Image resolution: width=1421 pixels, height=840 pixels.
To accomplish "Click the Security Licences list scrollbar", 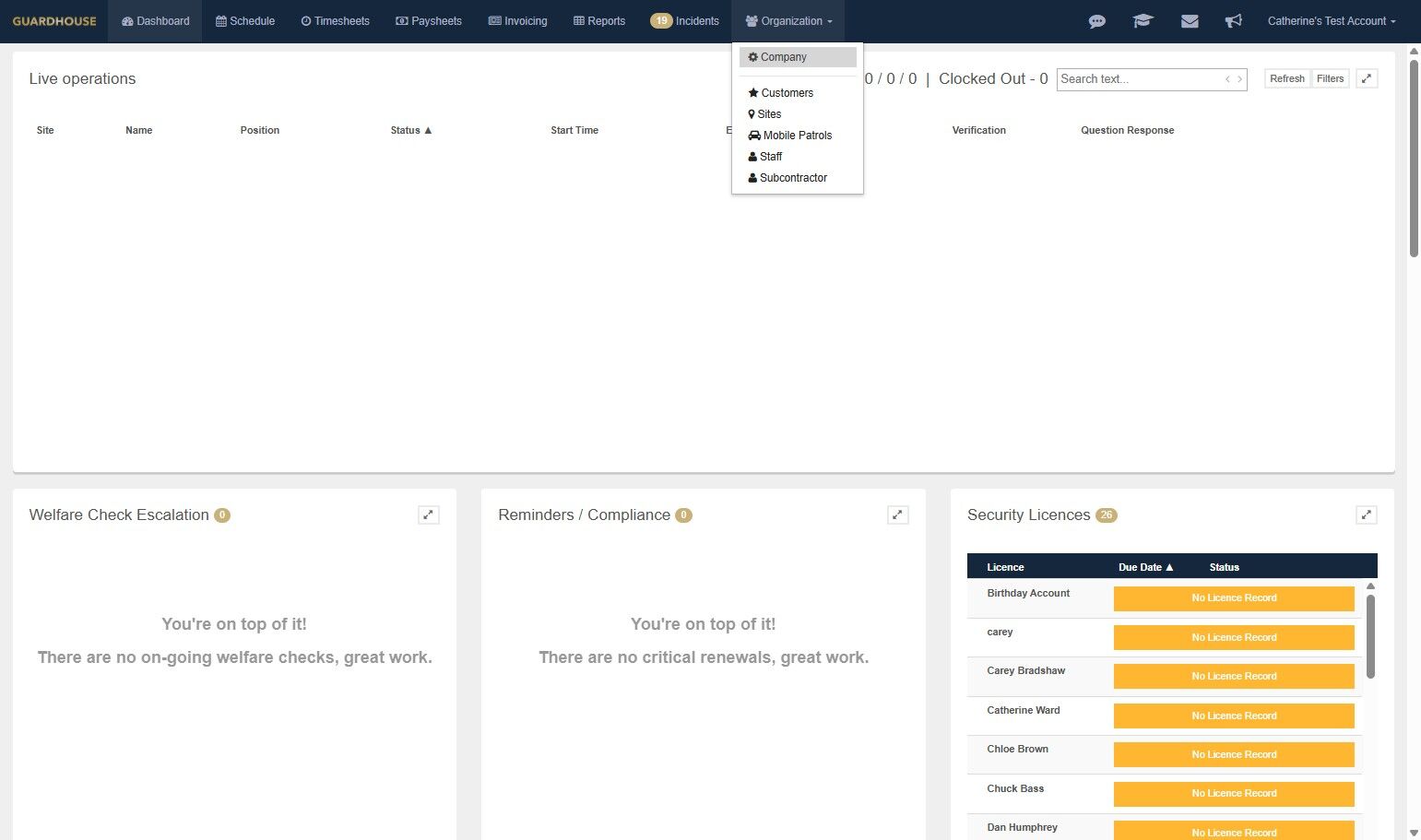I will tap(1370, 636).
